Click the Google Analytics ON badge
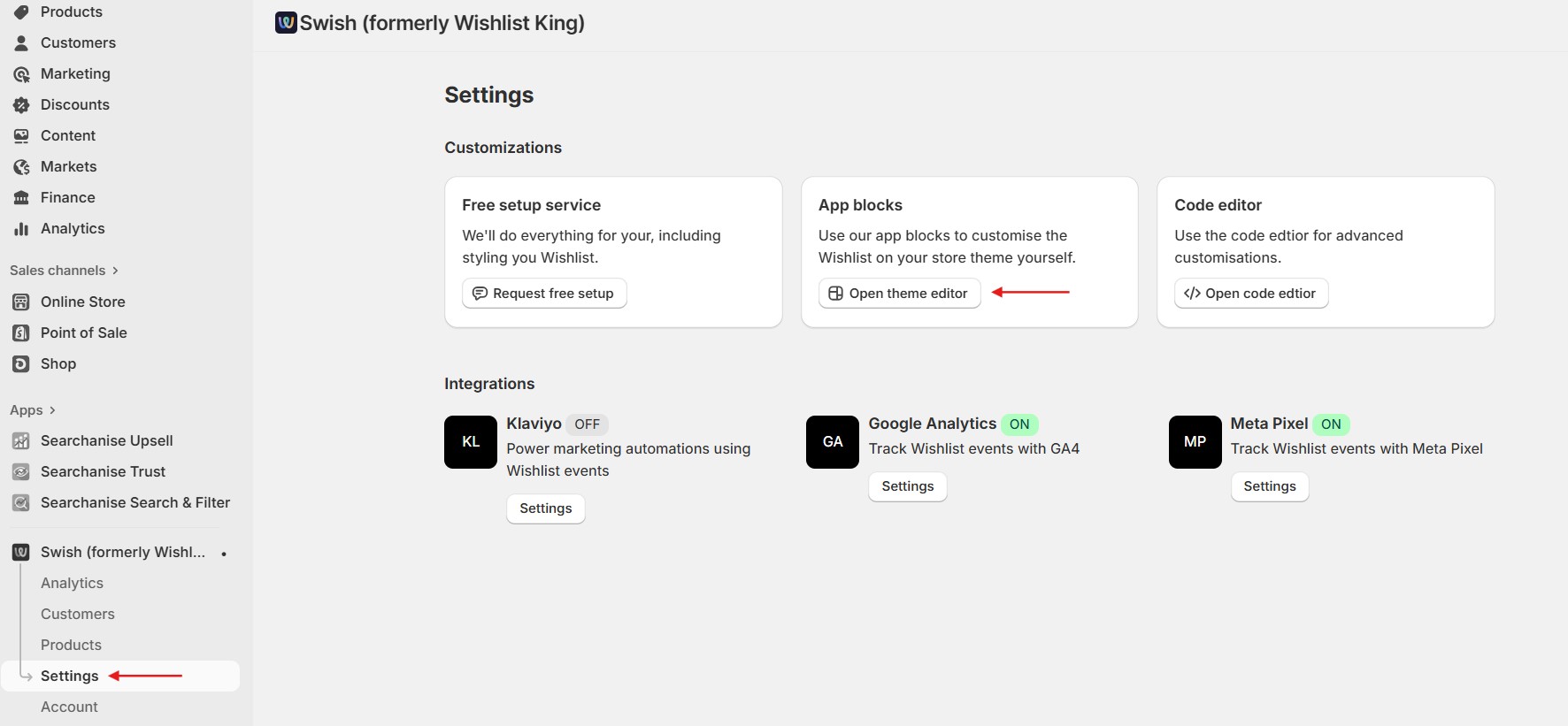Image resolution: width=1568 pixels, height=726 pixels. click(x=1019, y=424)
